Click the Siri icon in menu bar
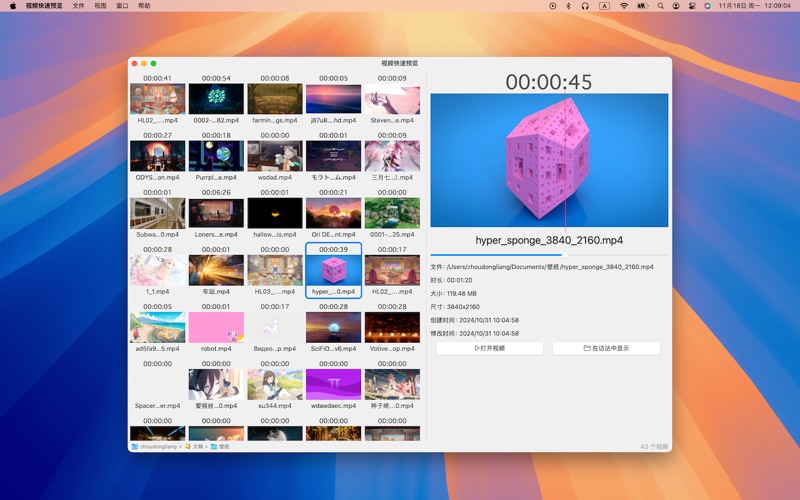 707,5
